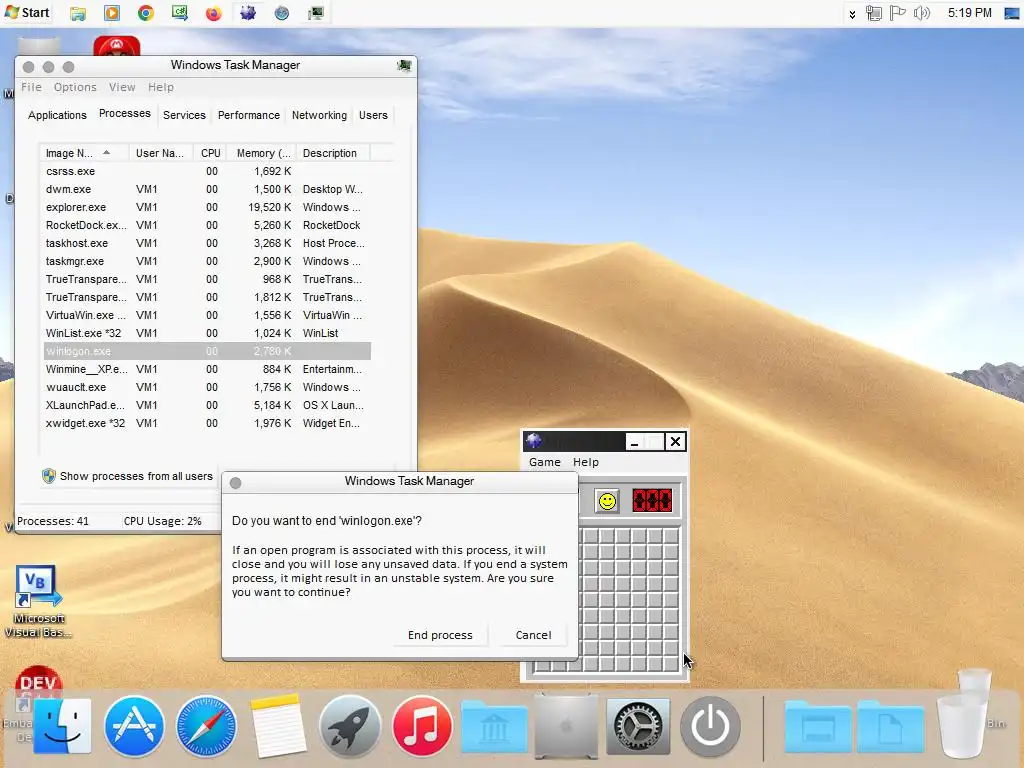
Task: Select the RocketDock.exe process row
Action: tap(207, 225)
